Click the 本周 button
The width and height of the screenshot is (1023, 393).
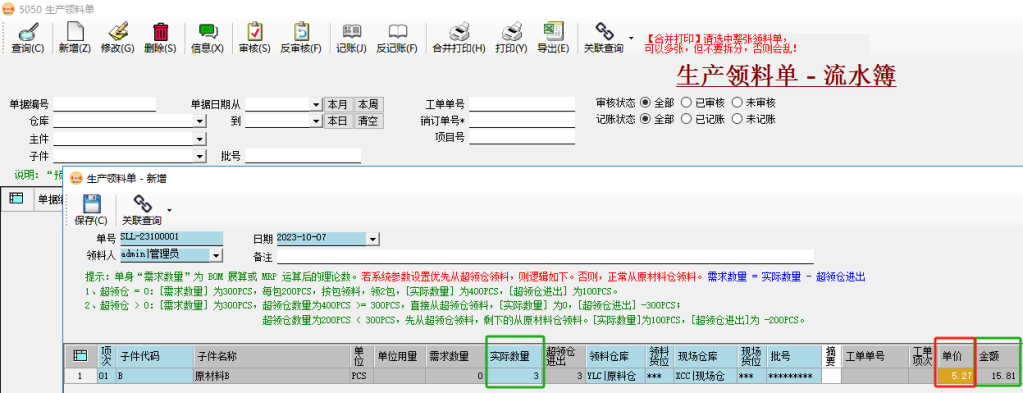tap(368, 104)
